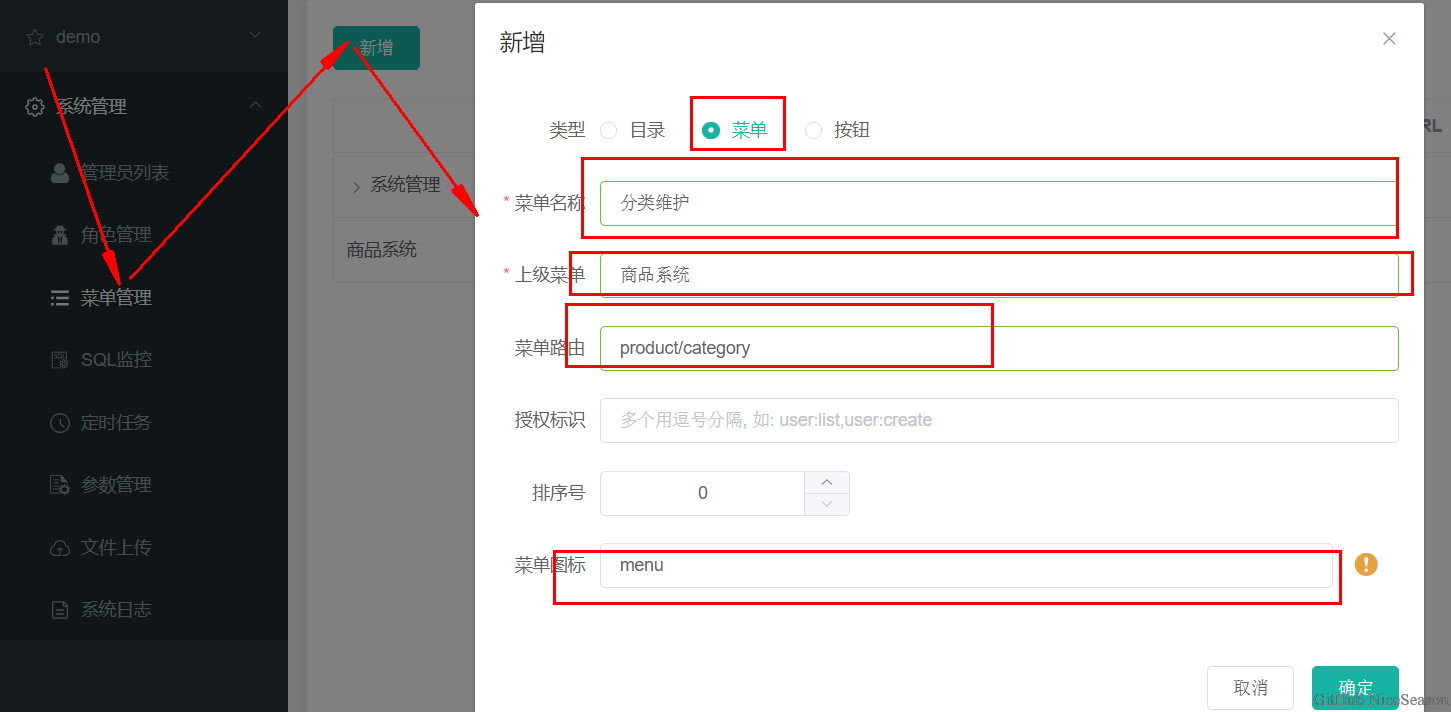
Task: Select the 按钮 radio button
Action: 813,130
